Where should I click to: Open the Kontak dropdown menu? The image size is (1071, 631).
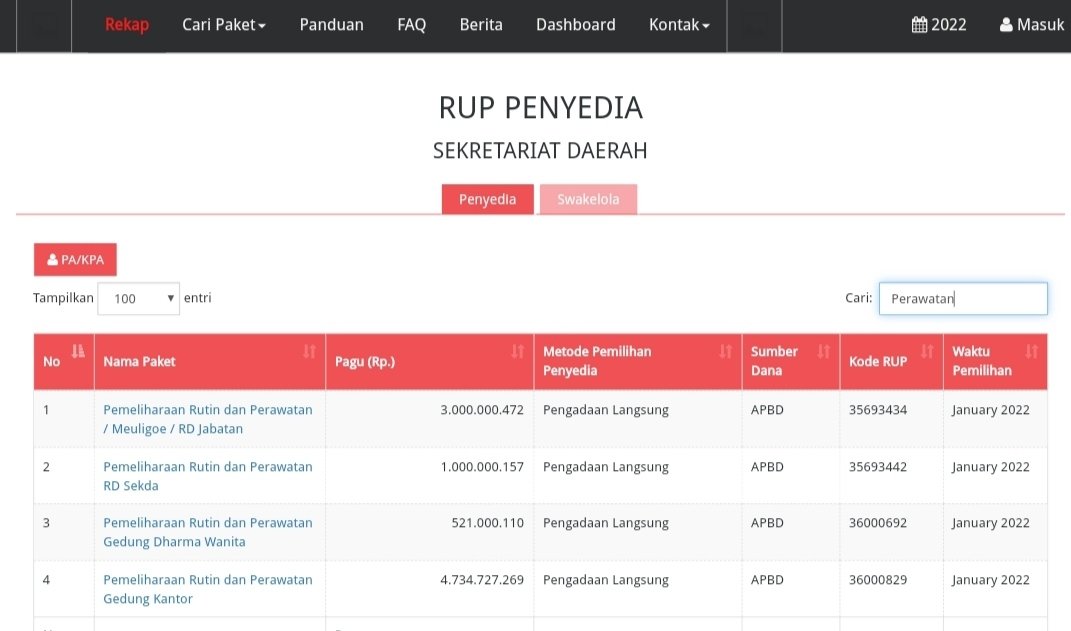tap(679, 25)
